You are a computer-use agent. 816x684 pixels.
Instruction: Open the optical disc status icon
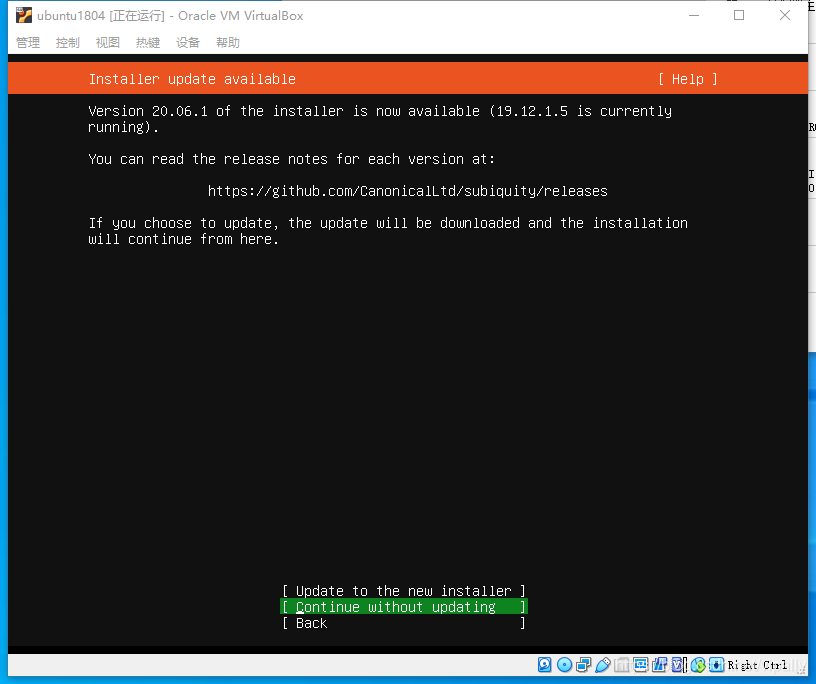point(565,665)
